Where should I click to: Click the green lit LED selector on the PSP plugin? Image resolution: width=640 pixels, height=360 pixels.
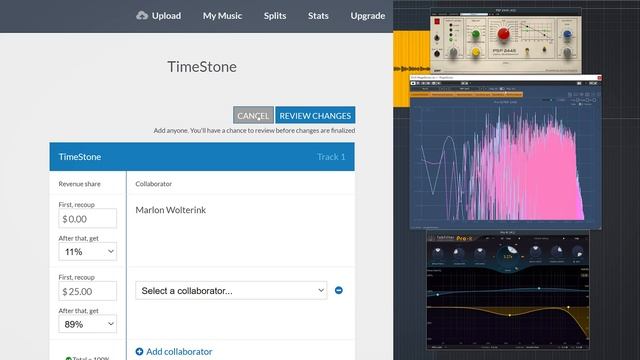point(451,40)
